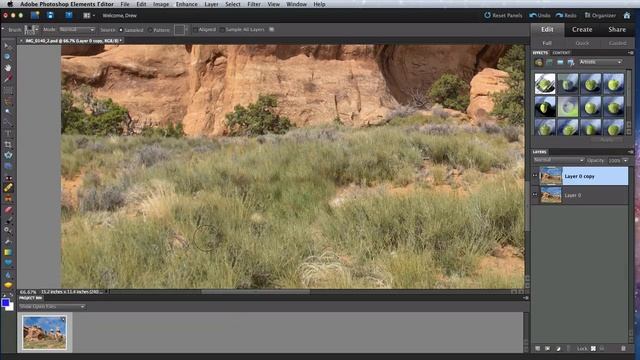The height and width of the screenshot is (360, 640).
Task: Select the Healing Brush bandage tool
Action: (x=8, y=188)
